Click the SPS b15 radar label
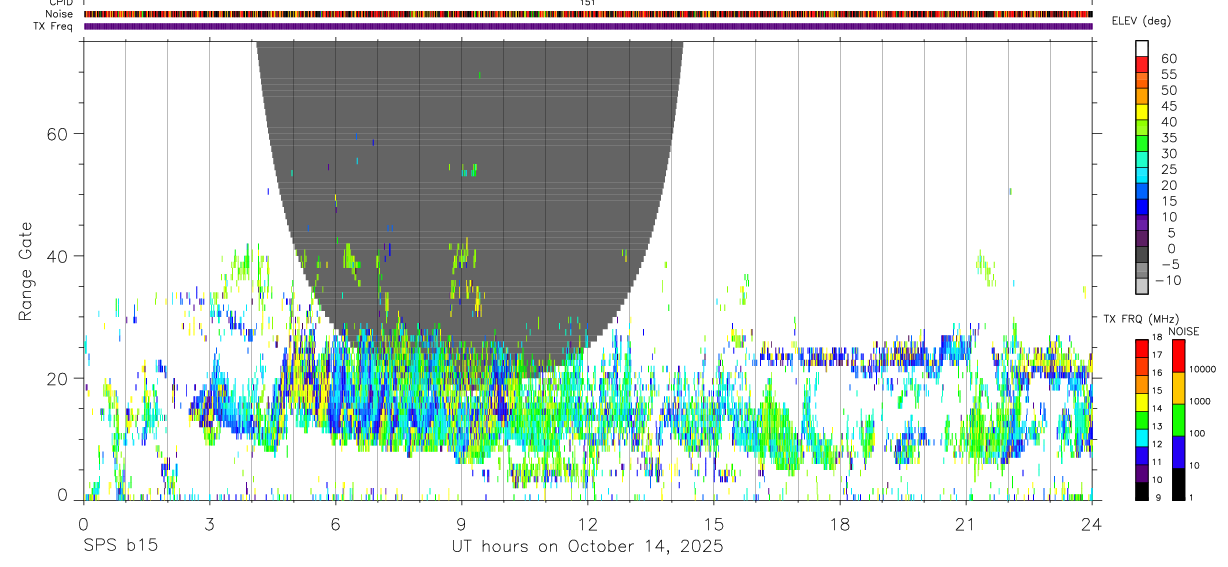Image resolution: width=1228 pixels, height=567 pixels. click(120, 547)
